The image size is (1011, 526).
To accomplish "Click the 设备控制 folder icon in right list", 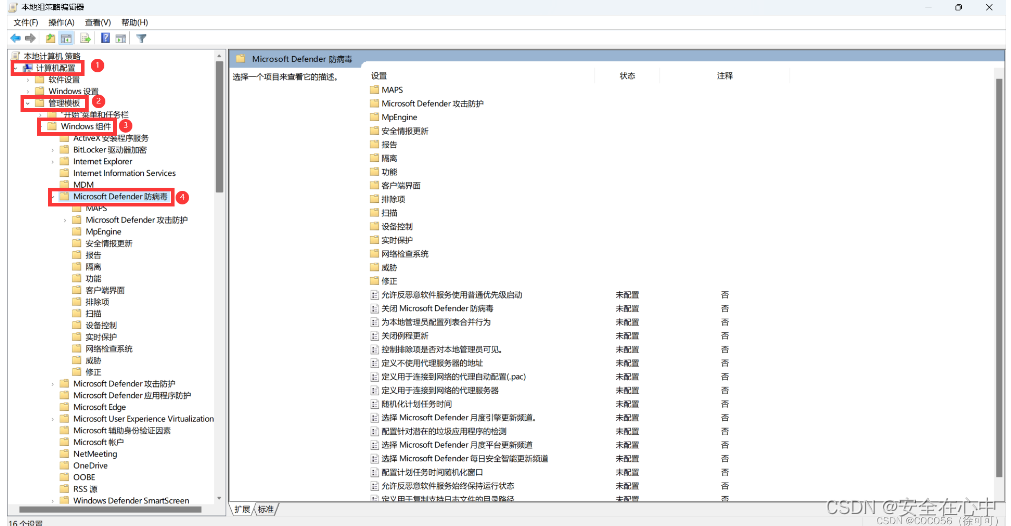I will pyautogui.click(x=375, y=226).
